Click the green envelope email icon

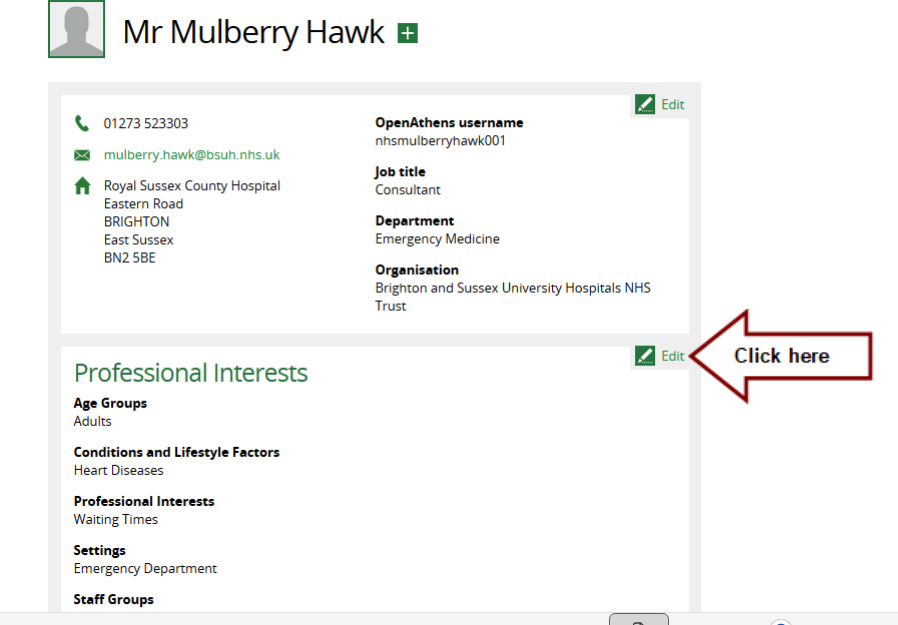pos(82,156)
